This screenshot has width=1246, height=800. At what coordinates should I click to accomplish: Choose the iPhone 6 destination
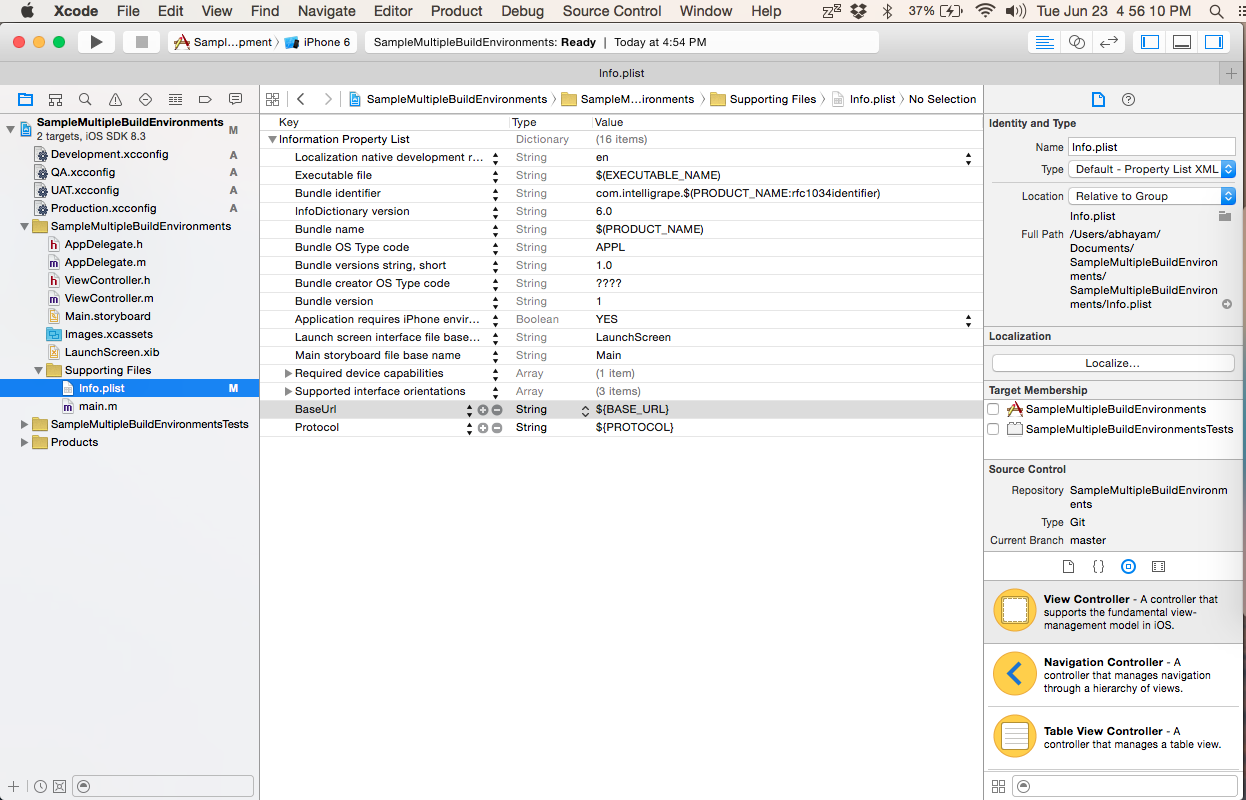click(317, 42)
